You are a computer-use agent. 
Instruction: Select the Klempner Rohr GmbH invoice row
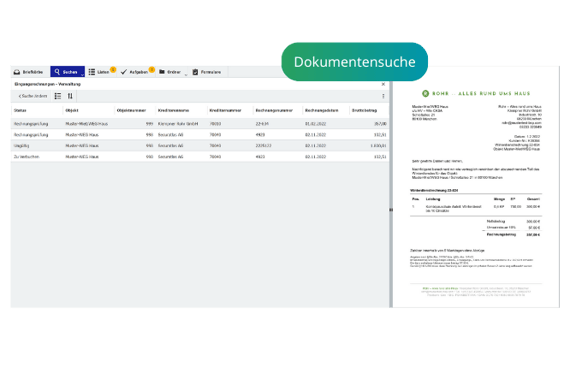[200, 124]
